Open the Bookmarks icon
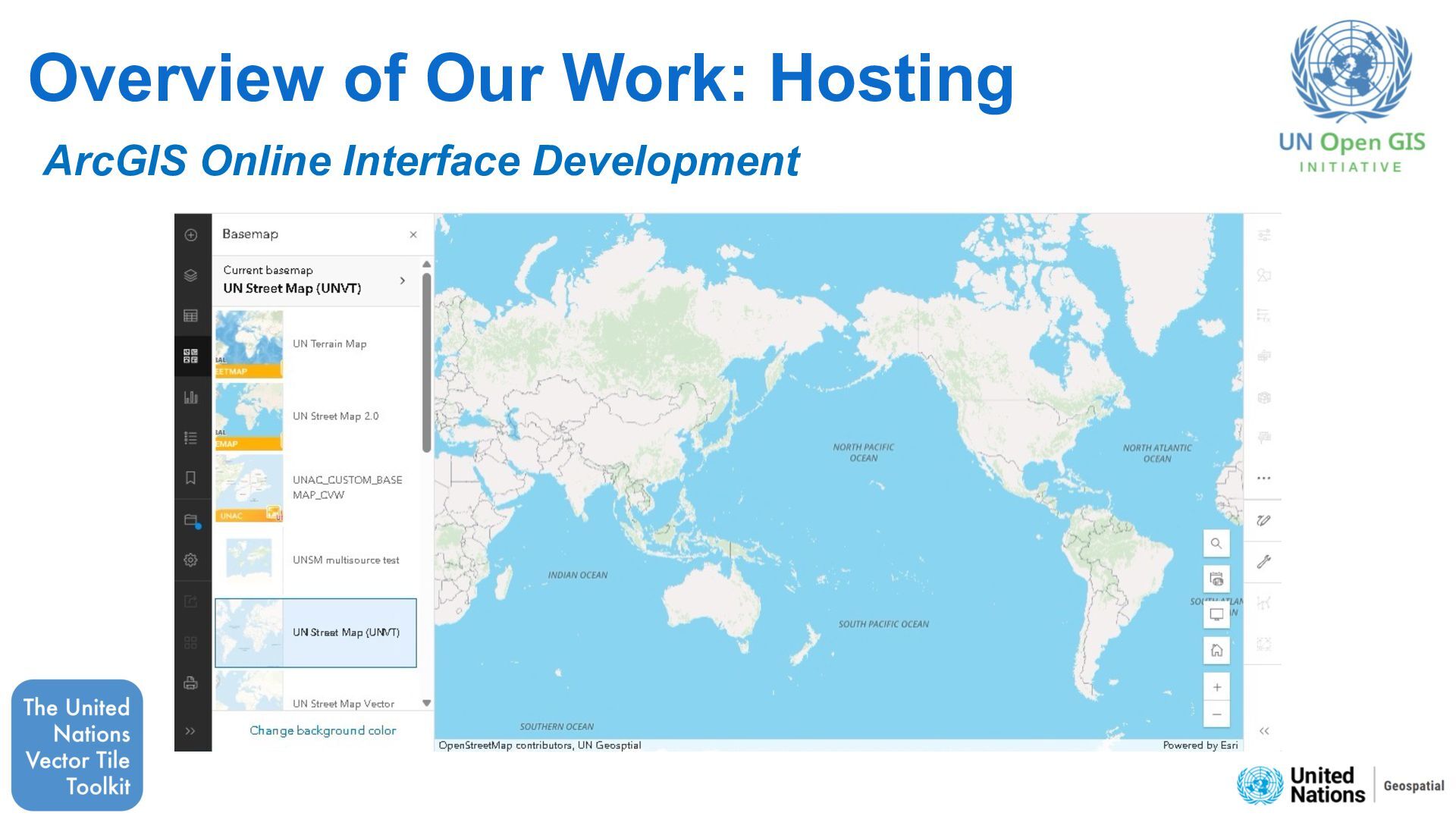Image resolution: width=1456 pixels, height=819 pixels. [191, 478]
